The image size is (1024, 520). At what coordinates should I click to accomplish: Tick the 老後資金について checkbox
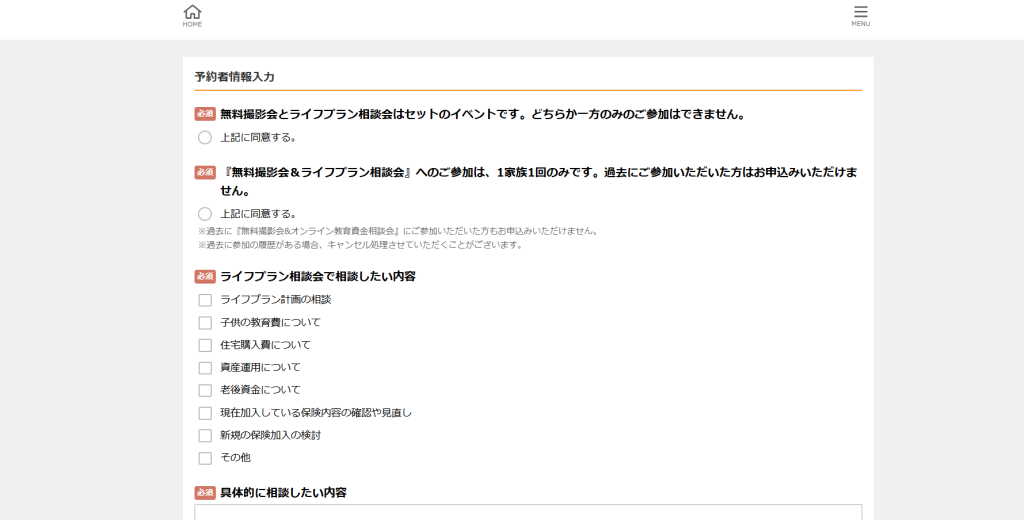205,390
